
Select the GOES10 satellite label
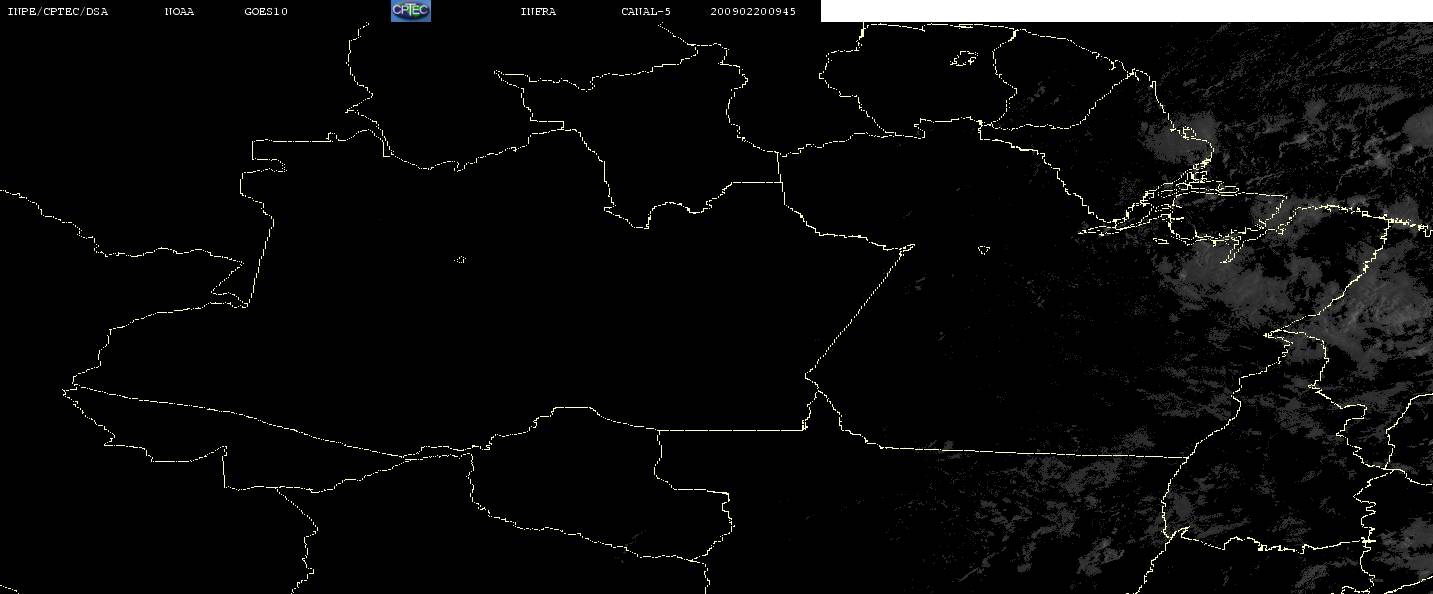tap(266, 12)
